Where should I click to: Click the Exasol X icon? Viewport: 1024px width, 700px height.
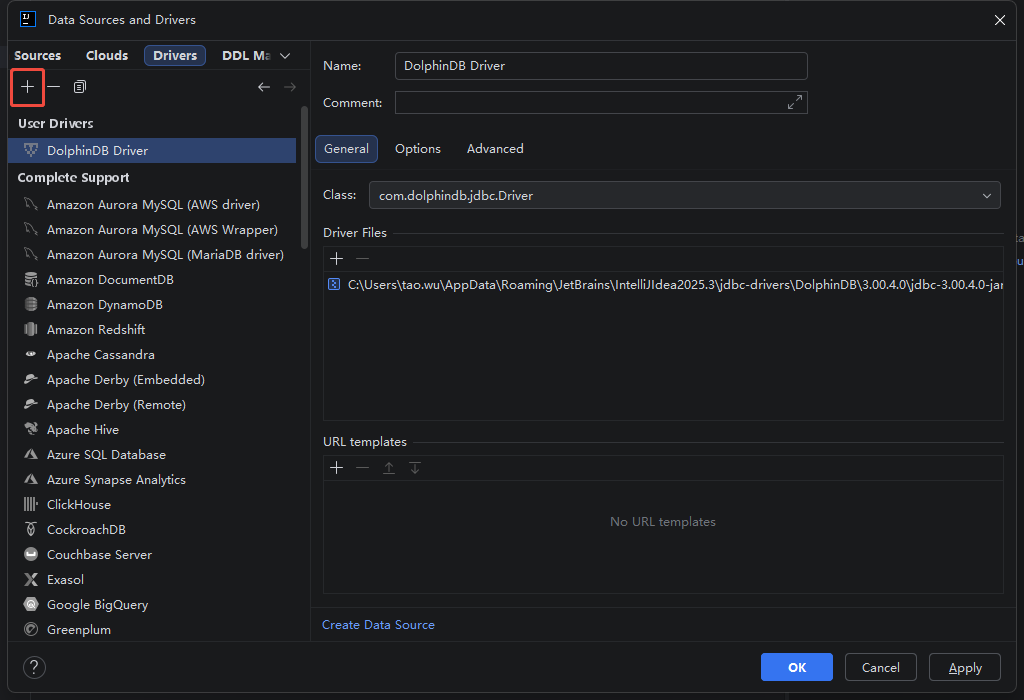pyautogui.click(x=31, y=579)
